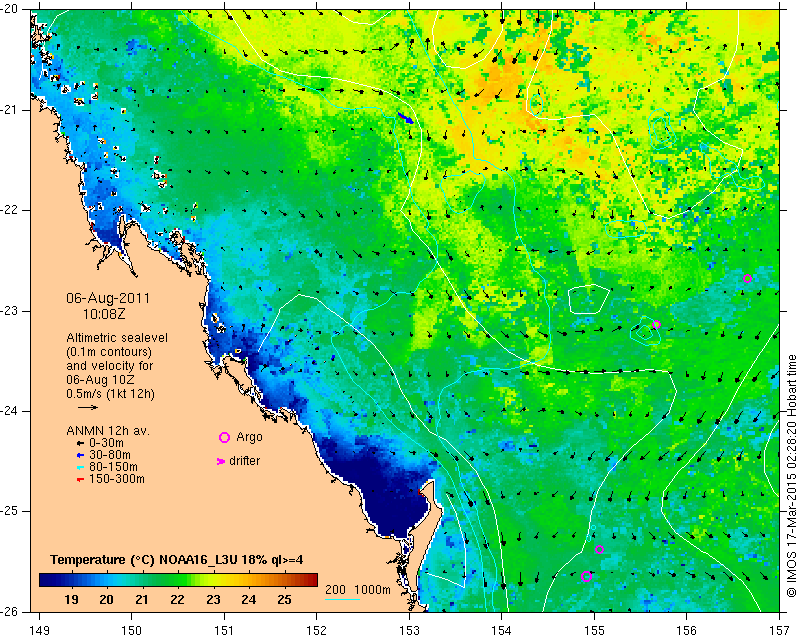Viewport: 800px width, 640px height.
Task: Click the latitude axis label '-20'
Action: 10,9
